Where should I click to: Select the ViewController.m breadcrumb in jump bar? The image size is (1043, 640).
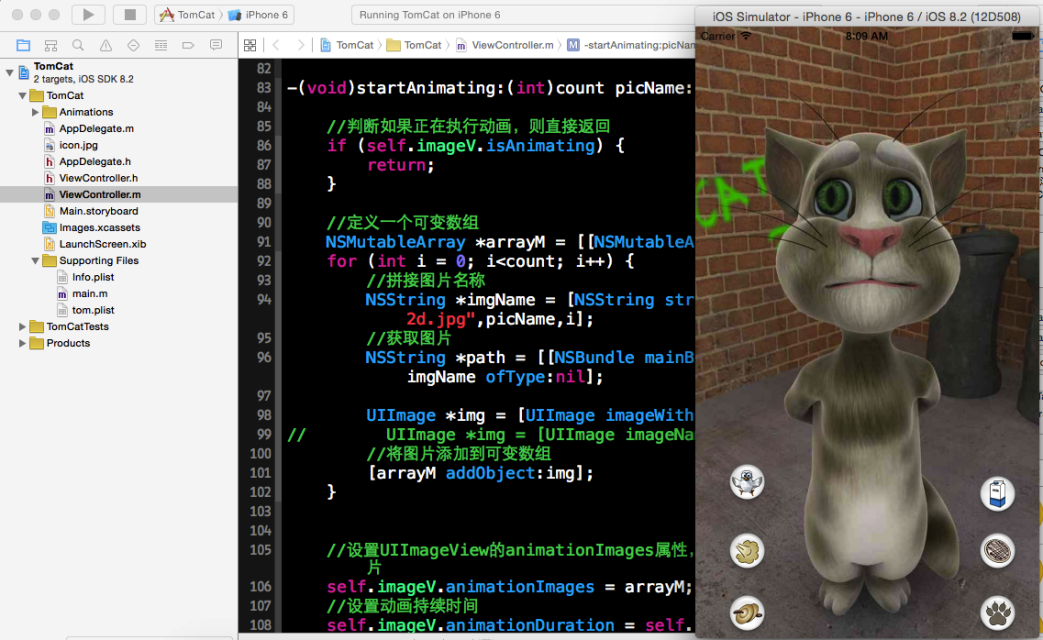tap(505, 45)
